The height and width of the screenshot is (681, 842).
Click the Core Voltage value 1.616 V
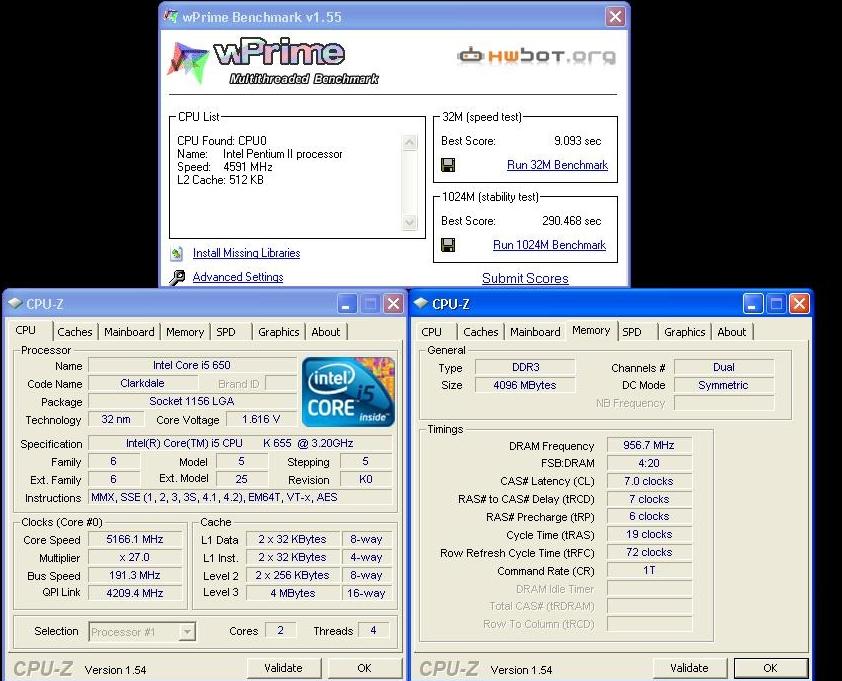(261, 419)
